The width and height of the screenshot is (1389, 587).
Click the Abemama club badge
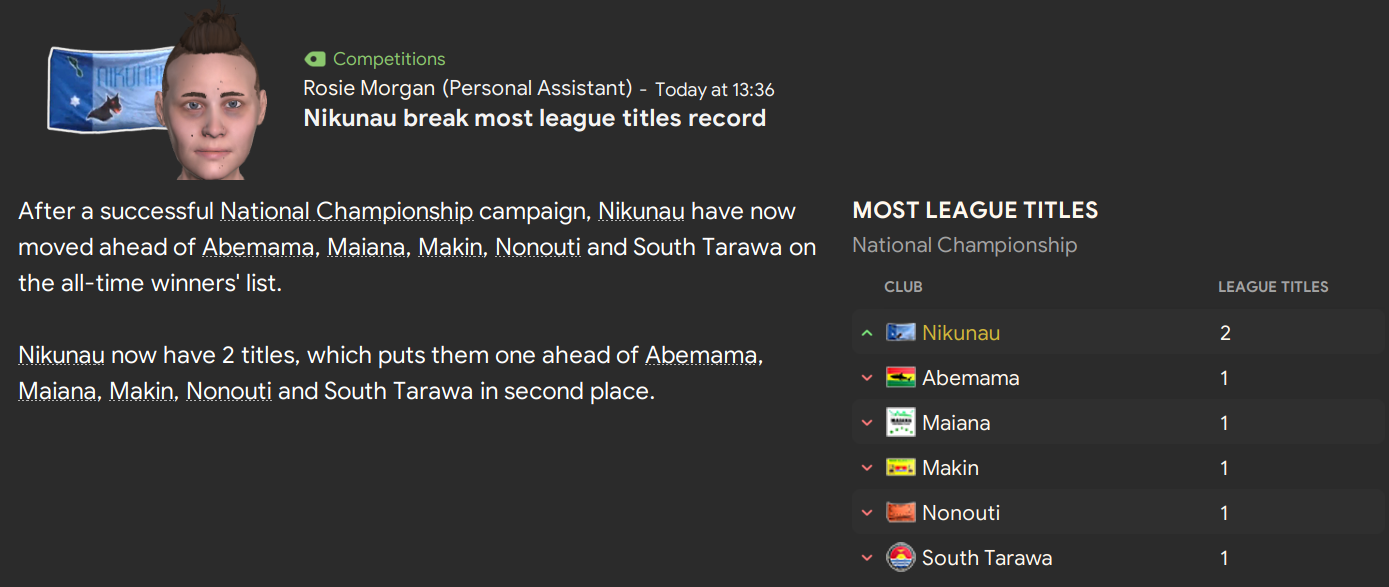click(899, 377)
